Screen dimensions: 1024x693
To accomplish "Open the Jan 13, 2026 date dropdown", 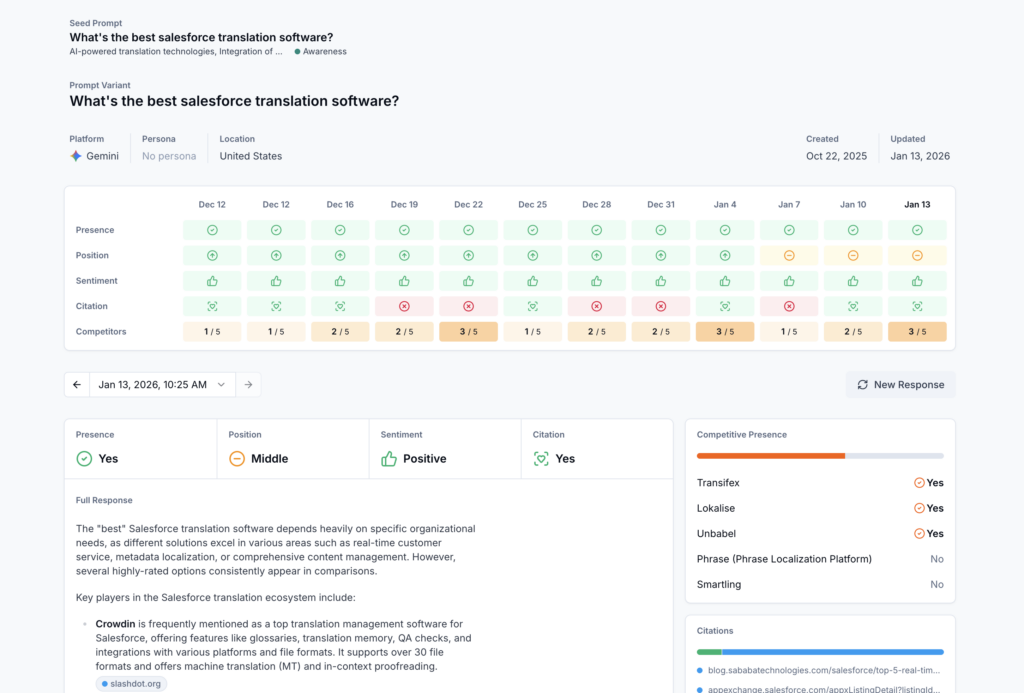I will 163,384.
